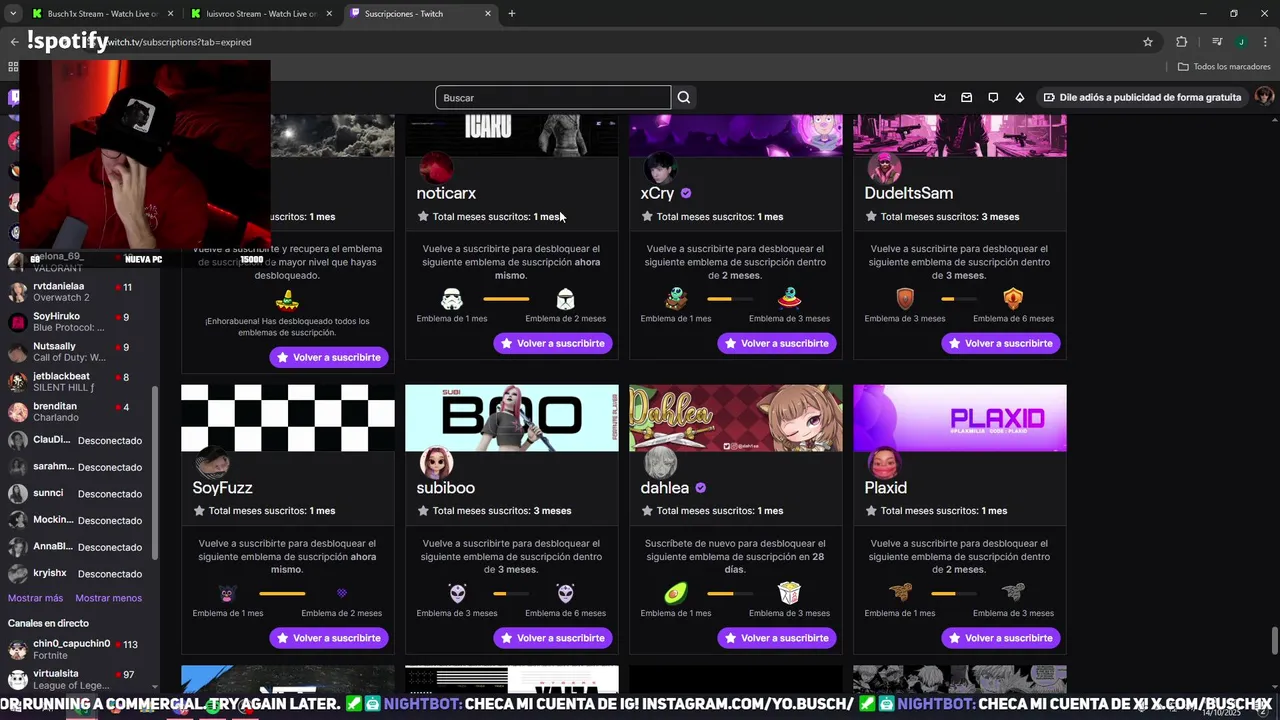Click Mostrar más link in sidebar
The image size is (1280, 720).
(35, 598)
